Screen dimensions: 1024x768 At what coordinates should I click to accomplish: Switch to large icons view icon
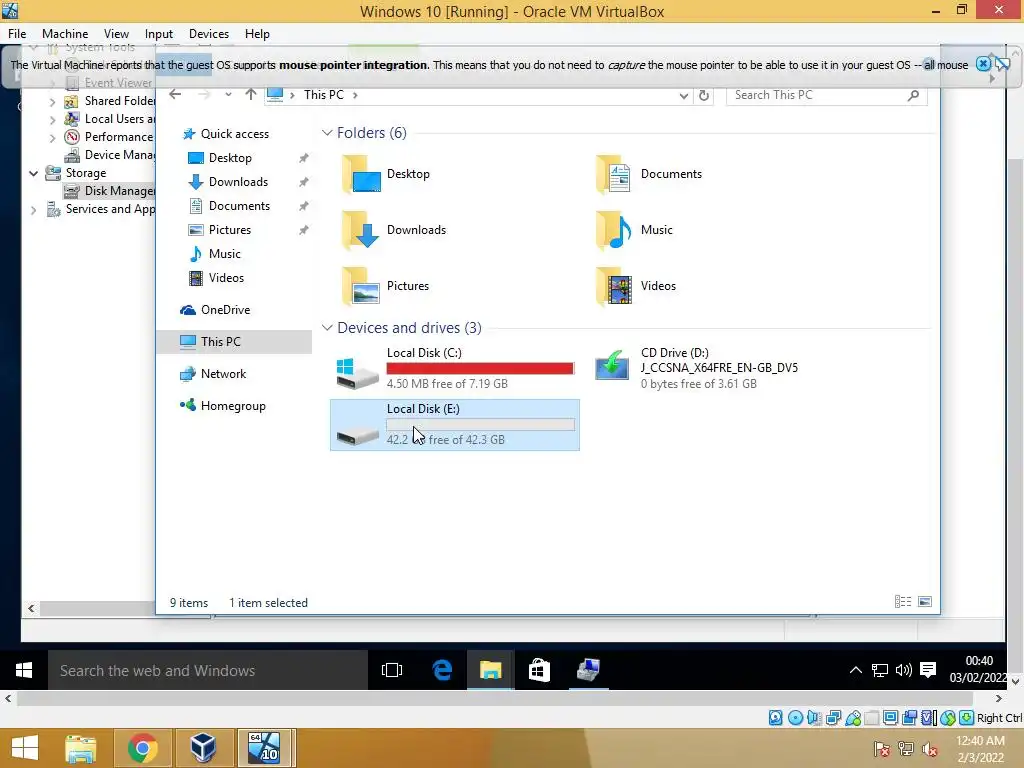tap(925, 601)
